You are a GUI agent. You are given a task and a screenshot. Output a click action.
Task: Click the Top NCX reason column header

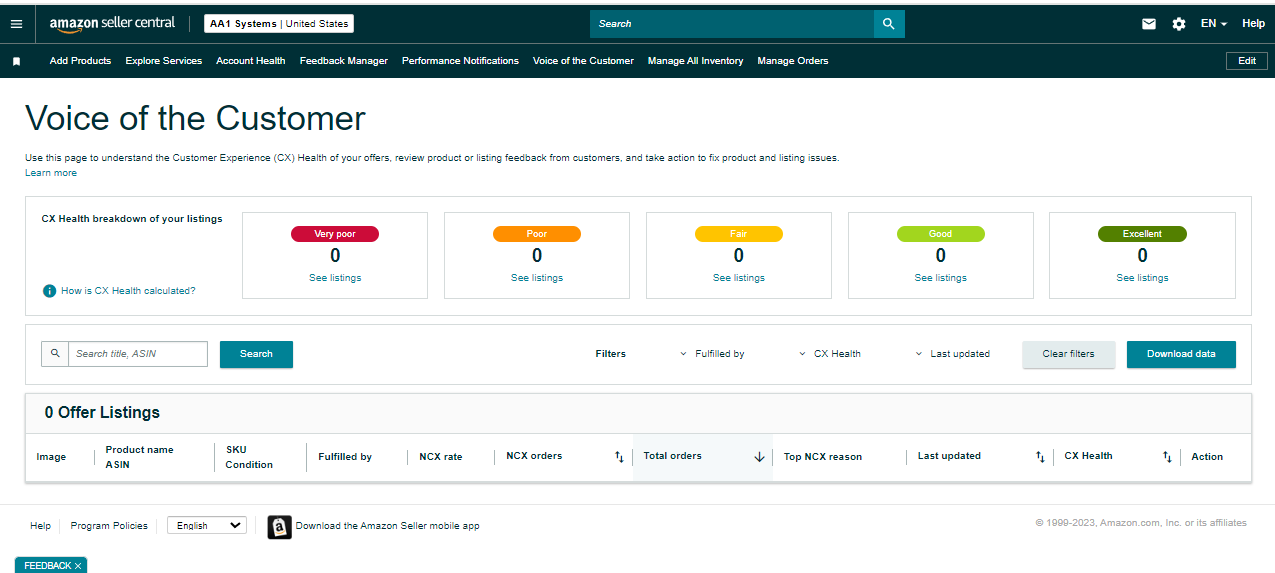pos(823,457)
